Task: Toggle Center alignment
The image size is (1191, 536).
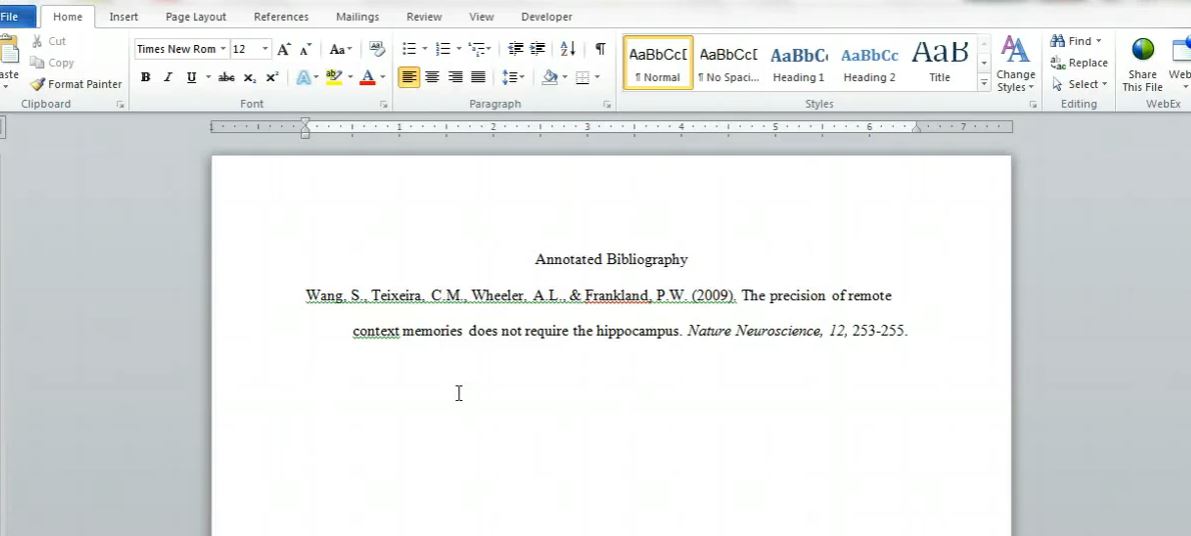Action: 432,77
